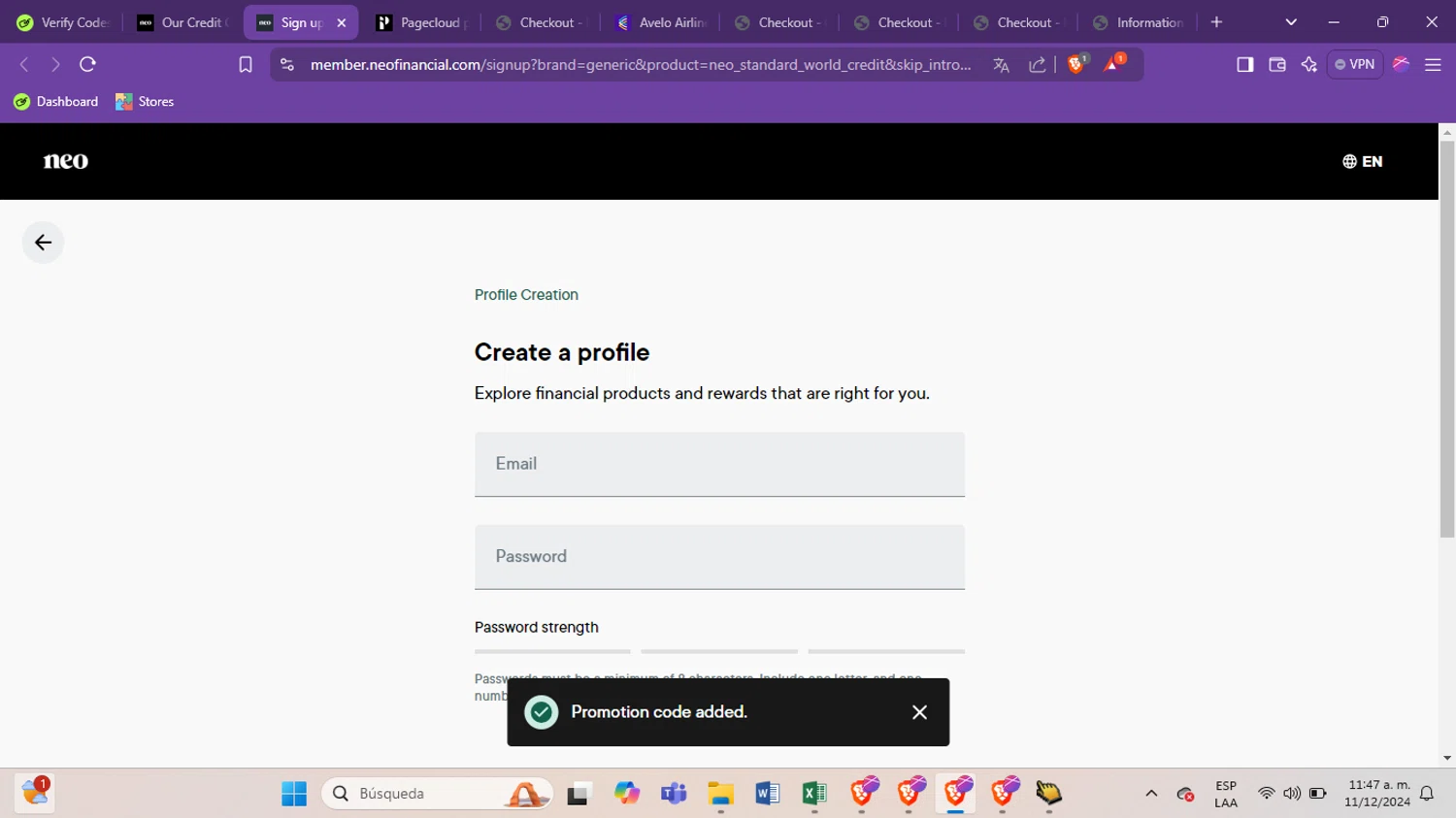
Task: Reload the page
Action: (87, 64)
